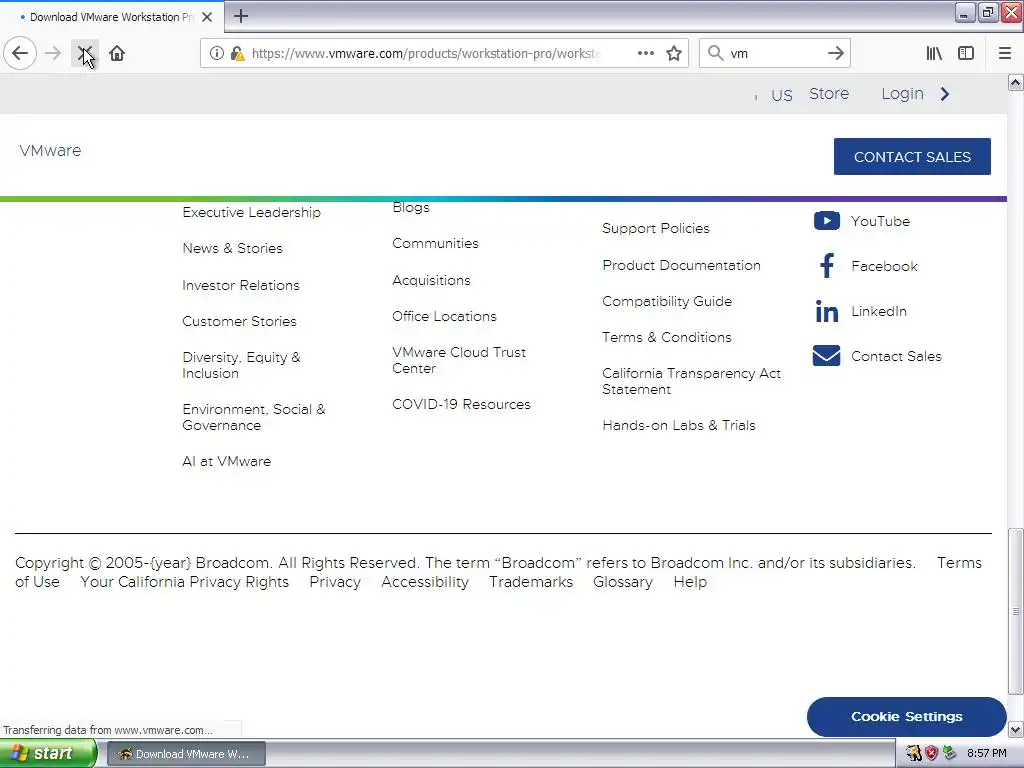The image size is (1024, 768).
Task: Open Your California Privacy Rights
Action: click(x=184, y=582)
